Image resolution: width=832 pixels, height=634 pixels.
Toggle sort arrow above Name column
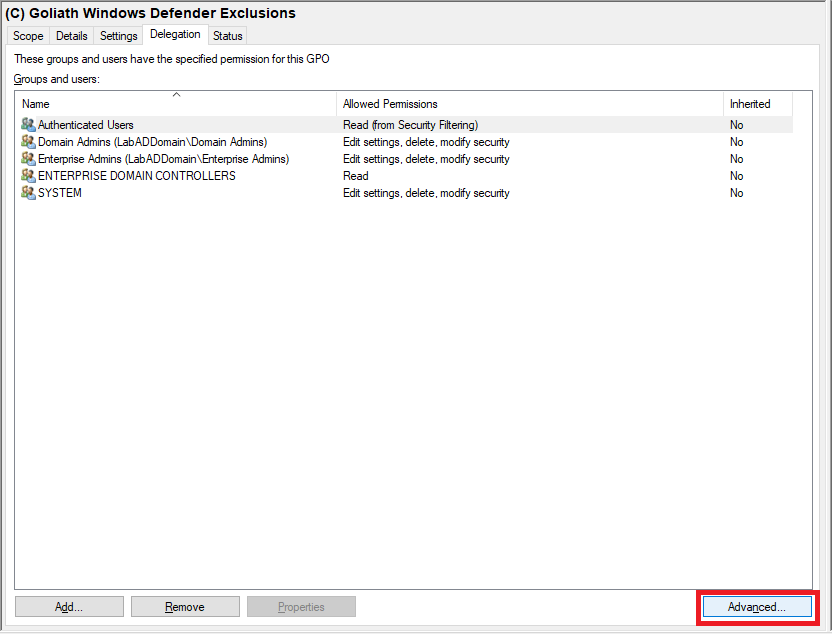click(176, 95)
